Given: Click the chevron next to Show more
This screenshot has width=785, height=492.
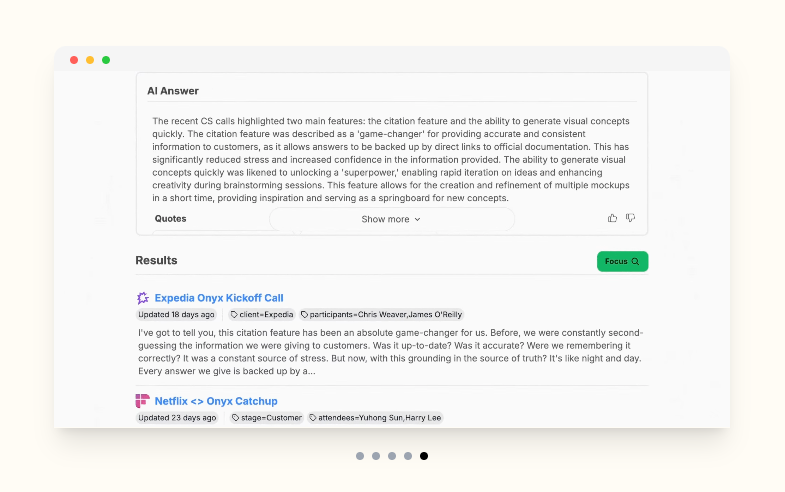Looking at the screenshot, I should (x=418, y=219).
